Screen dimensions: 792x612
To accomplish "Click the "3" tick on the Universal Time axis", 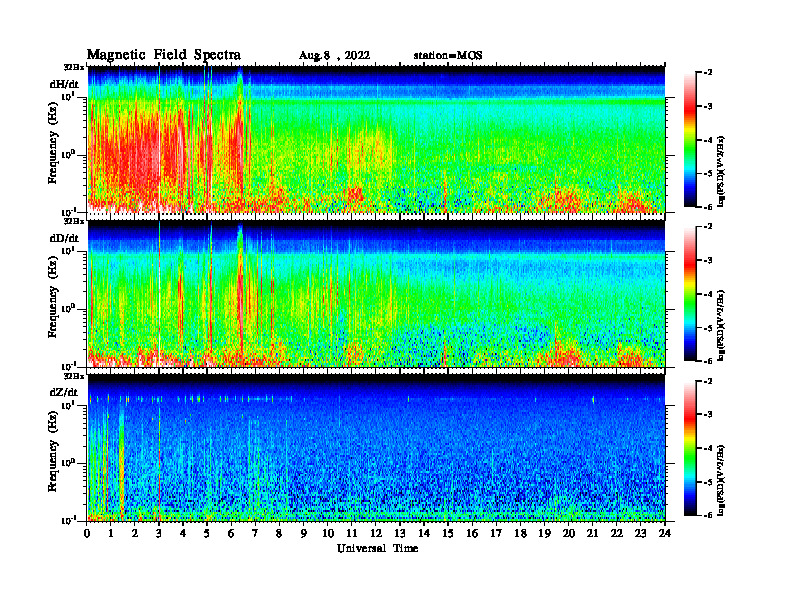I will click(x=159, y=534).
